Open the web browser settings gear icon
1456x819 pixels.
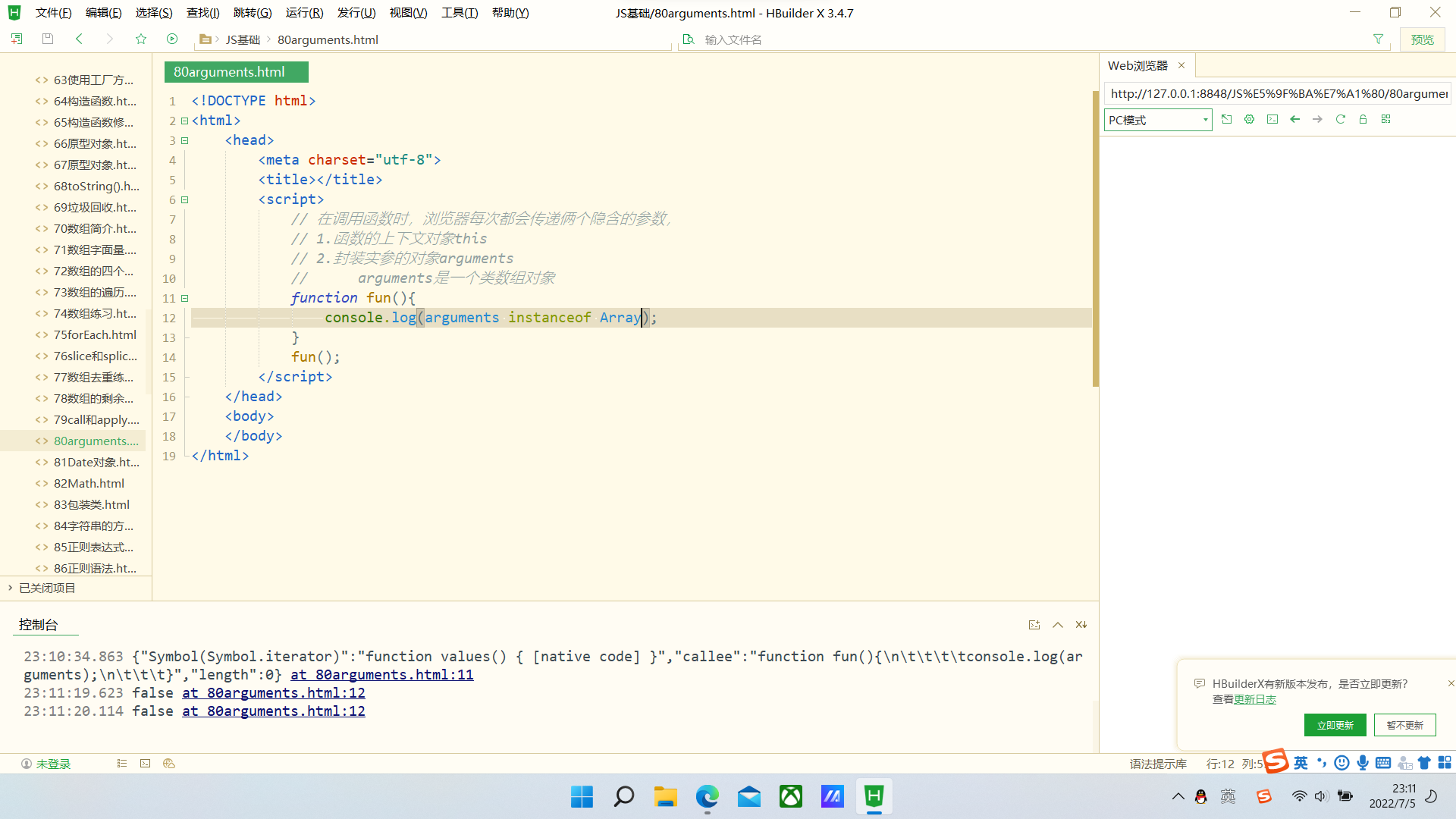(1248, 119)
